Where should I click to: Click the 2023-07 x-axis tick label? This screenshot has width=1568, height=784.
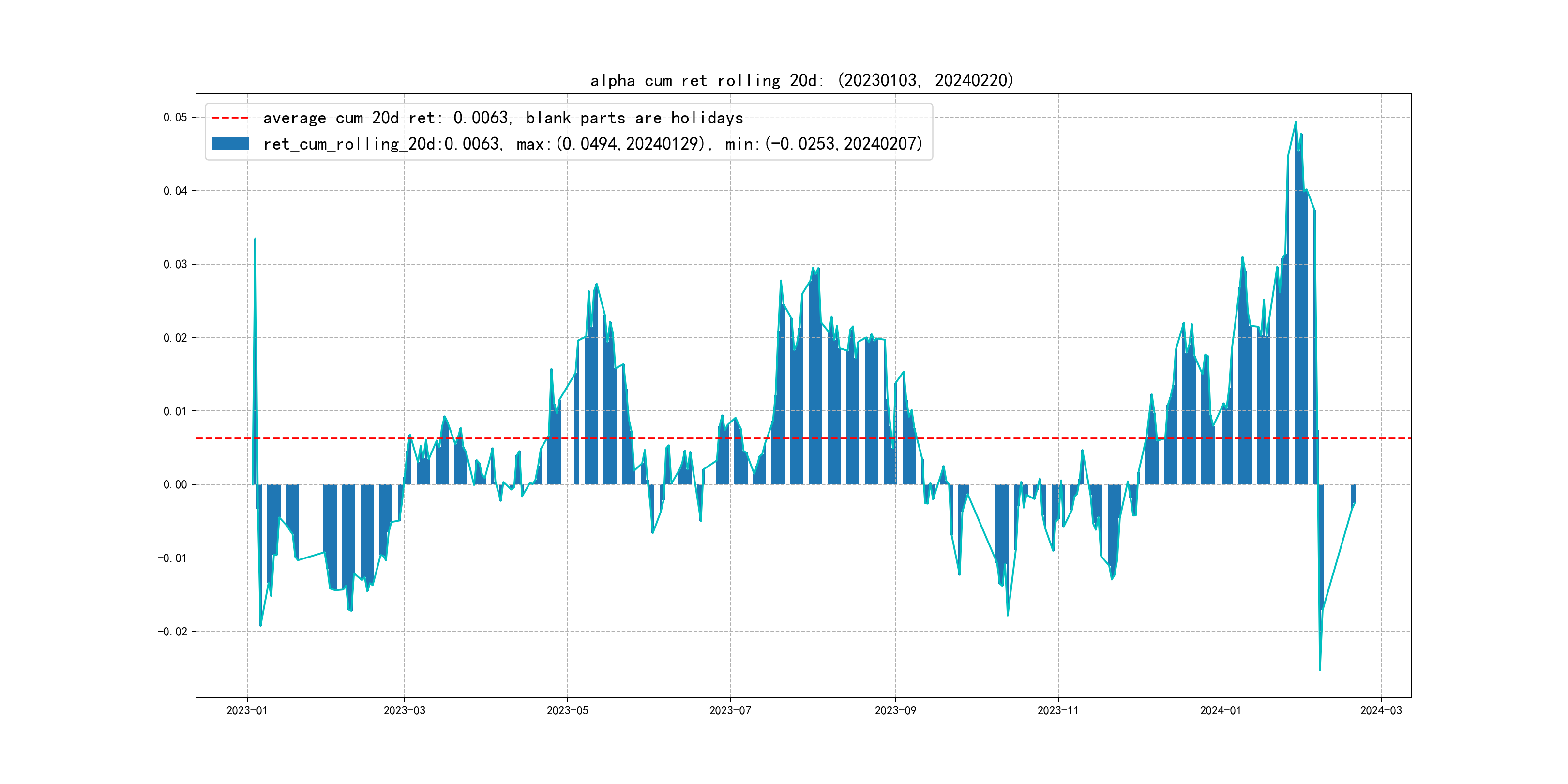[730, 710]
